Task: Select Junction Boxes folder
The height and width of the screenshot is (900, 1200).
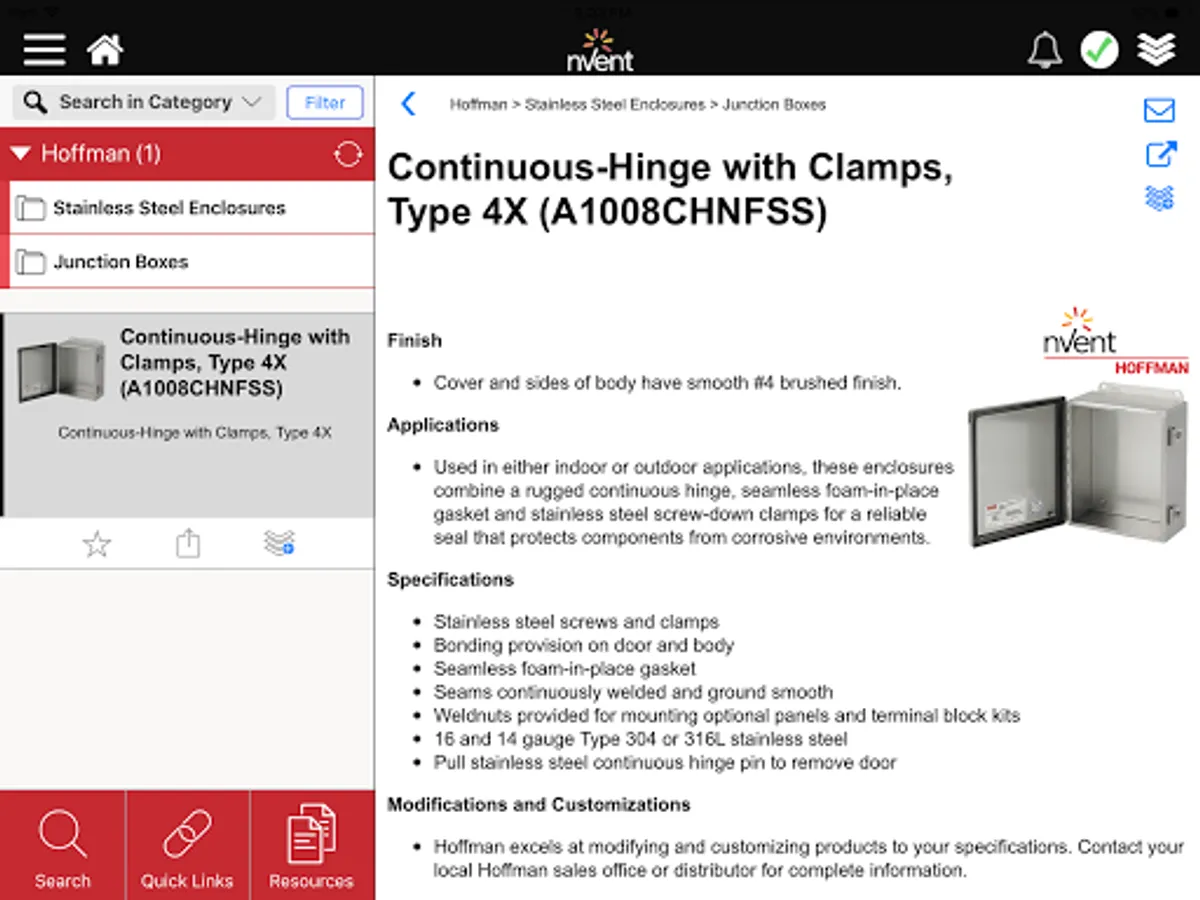Action: coord(191,262)
